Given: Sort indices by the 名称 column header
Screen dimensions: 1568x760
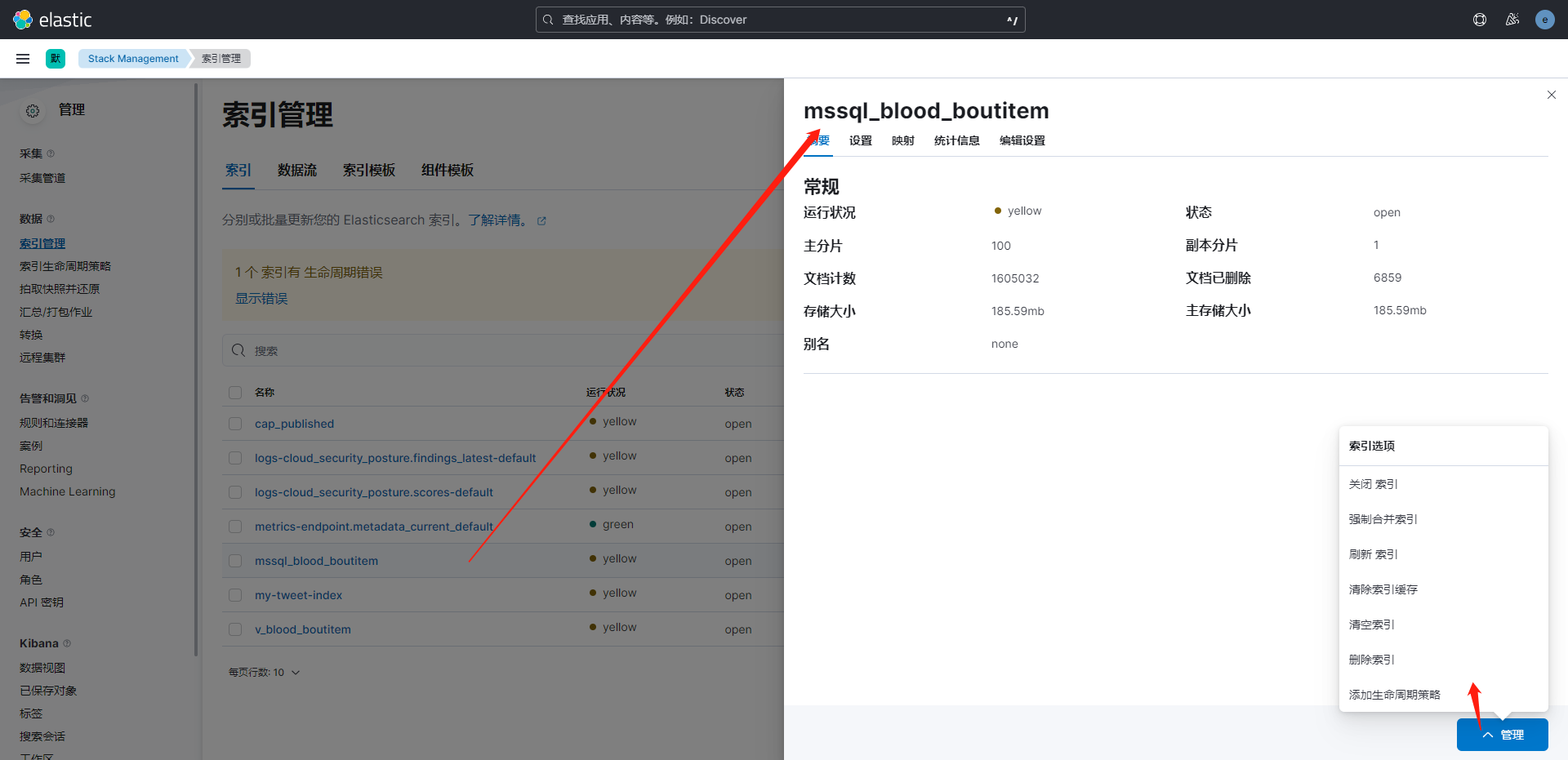Looking at the screenshot, I should pyautogui.click(x=265, y=393).
